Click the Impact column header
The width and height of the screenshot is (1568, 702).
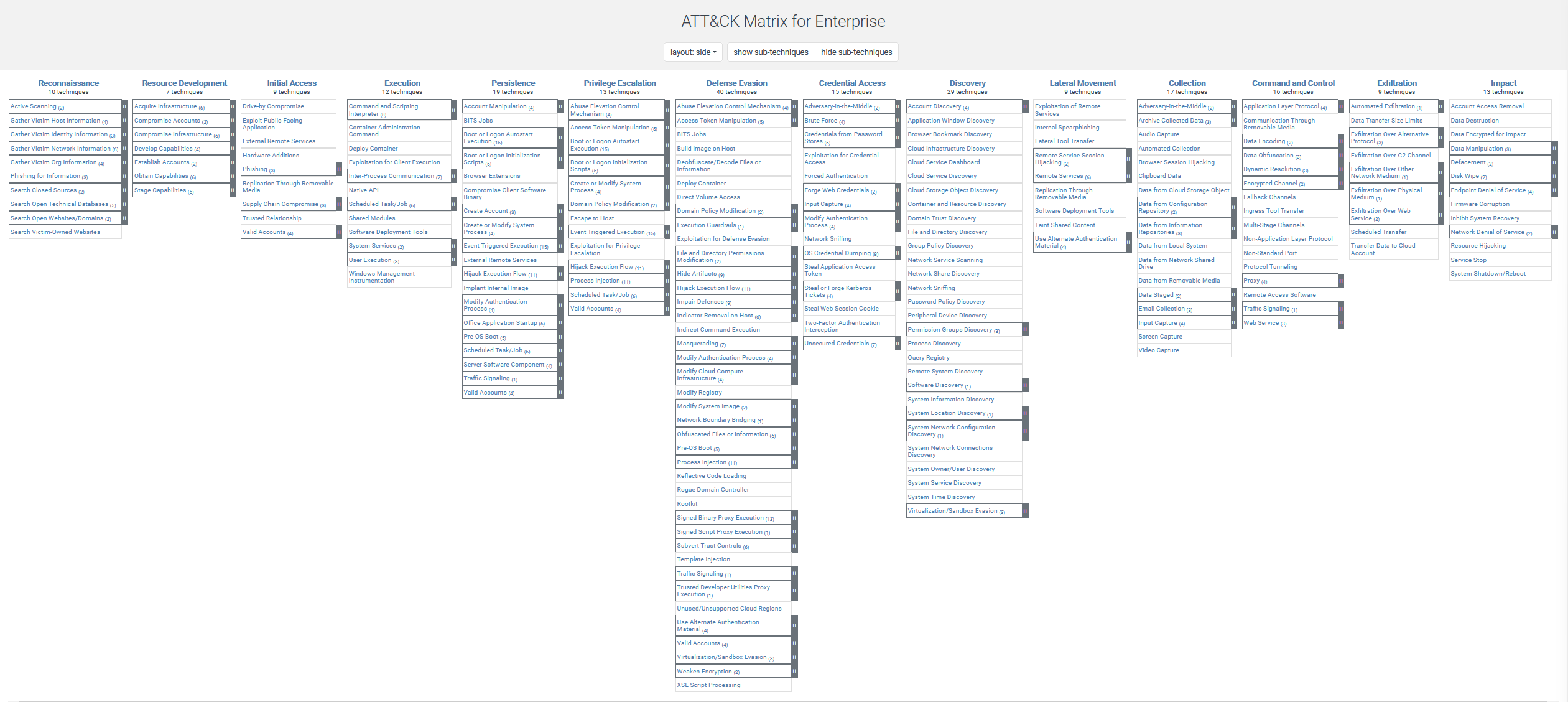pos(1498,83)
